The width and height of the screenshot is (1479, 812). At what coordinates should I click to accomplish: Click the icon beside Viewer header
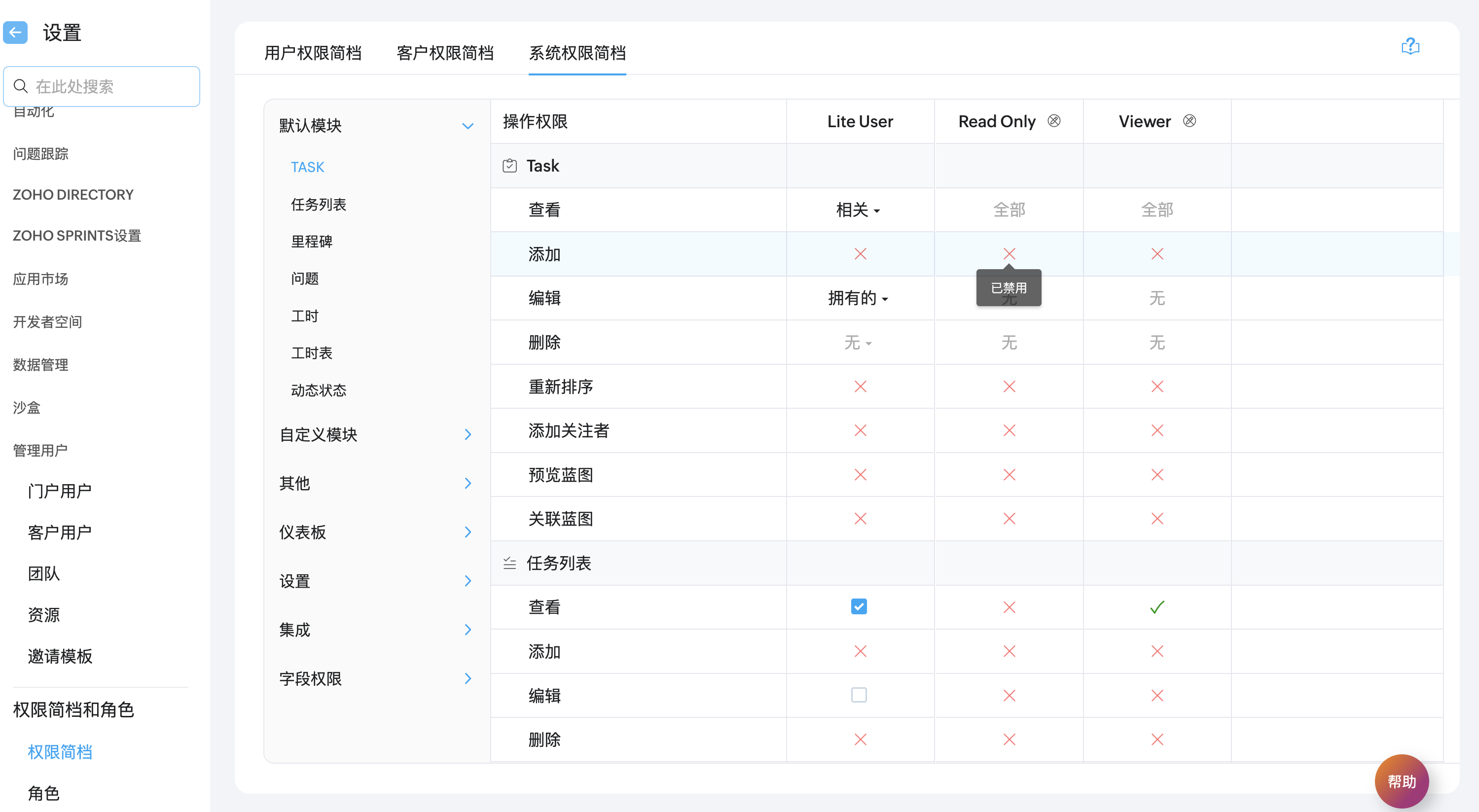pyautogui.click(x=1189, y=121)
